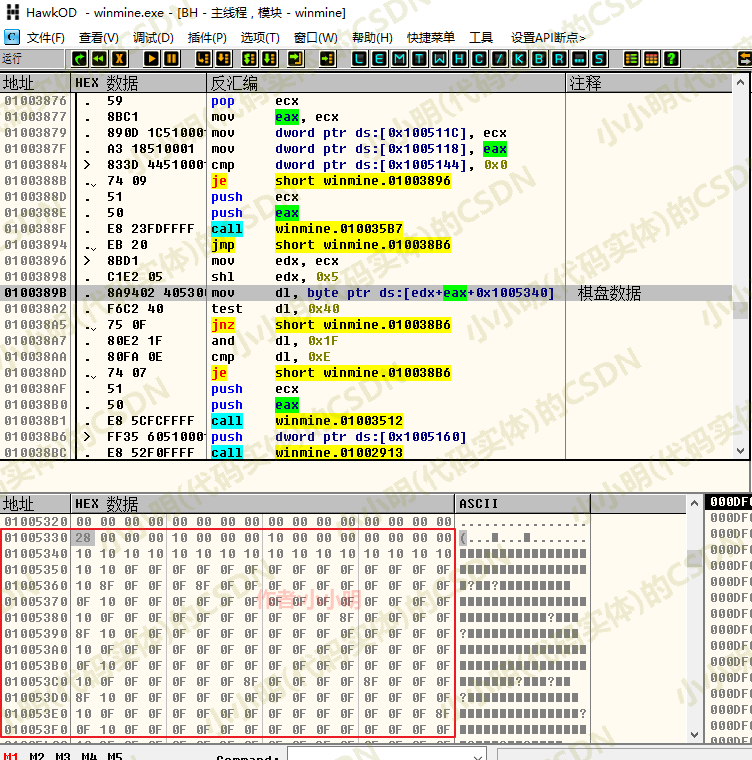The width and height of the screenshot is (752, 760).
Task: Step over the next instruction
Action: coord(224,59)
